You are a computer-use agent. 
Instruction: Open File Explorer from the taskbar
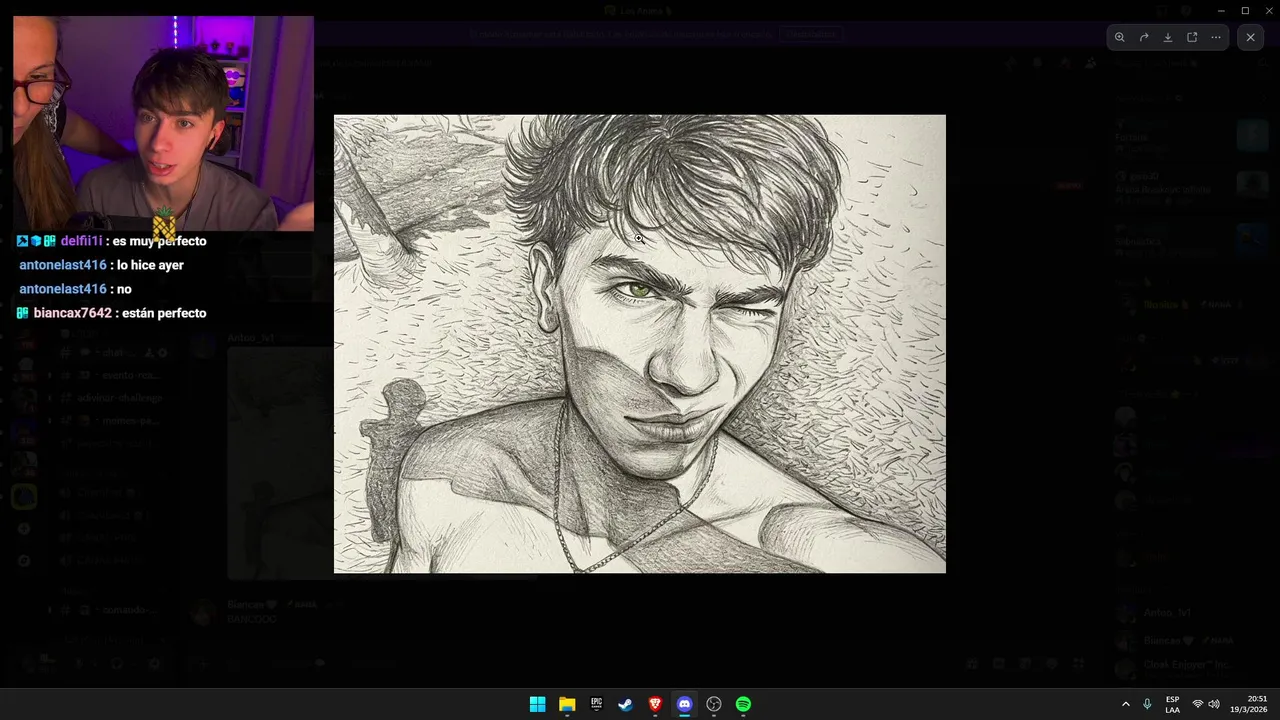pos(567,704)
